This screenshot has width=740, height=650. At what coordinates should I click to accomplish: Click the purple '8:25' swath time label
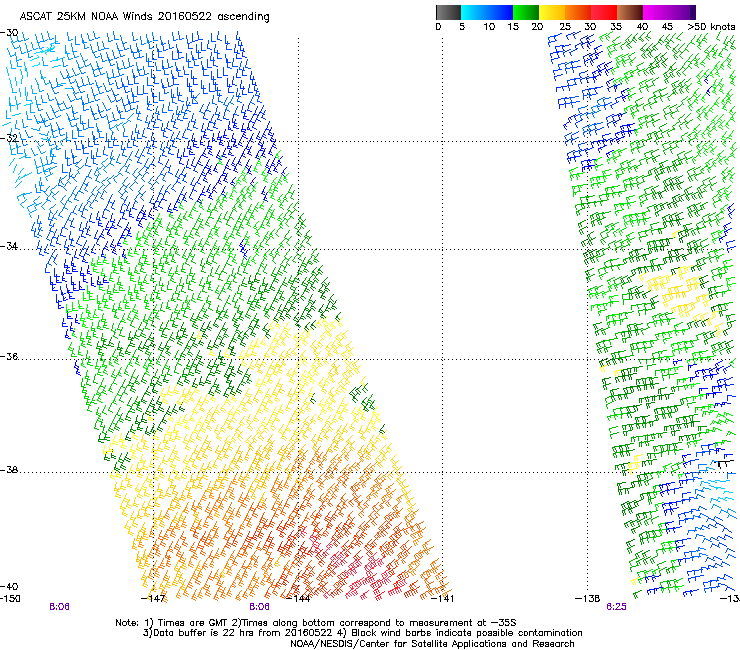[x=616, y=607]
